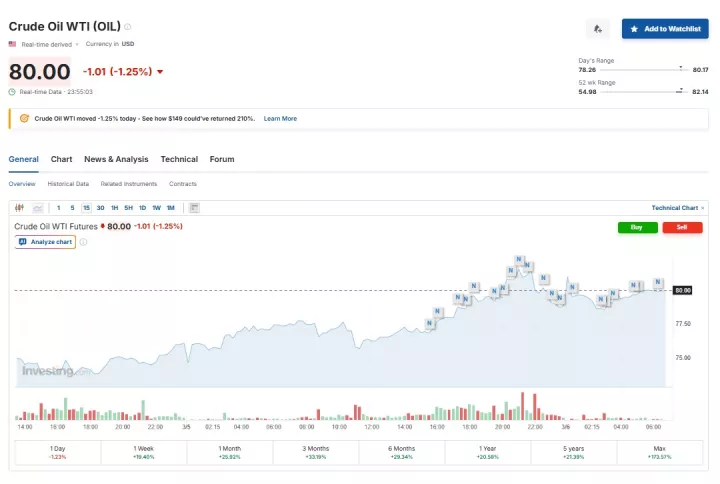The height and width of the screenshot is (484, 720).
Task: Select the 1H chart interval
Action: [x=114, y=208]
